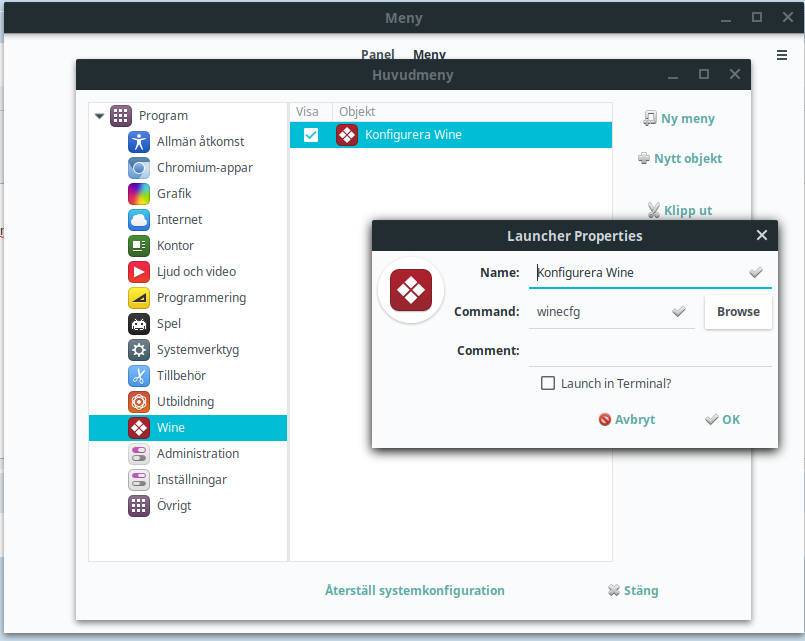Select the Allmän åtkomst accessibility category icon
The width and height of the screenshot is (805, 641).
[139, 142]
